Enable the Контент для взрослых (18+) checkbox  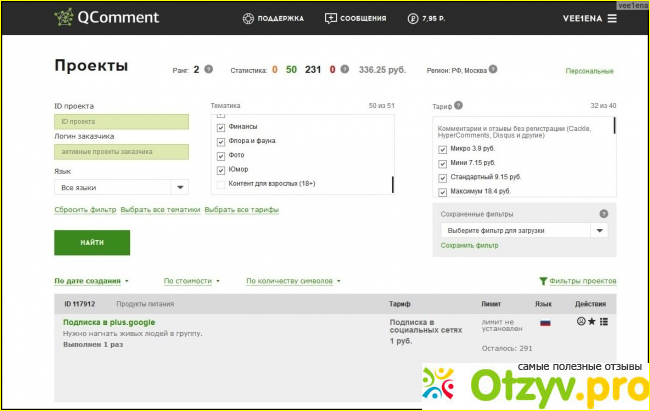pos(220,184)
